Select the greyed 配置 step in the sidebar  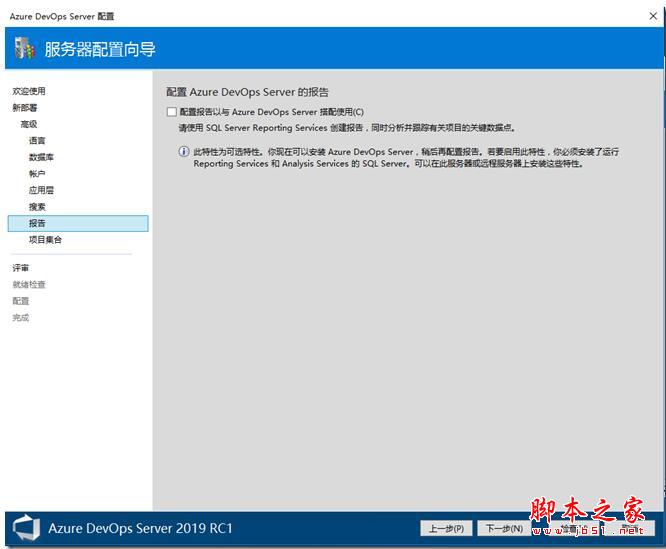20,301
